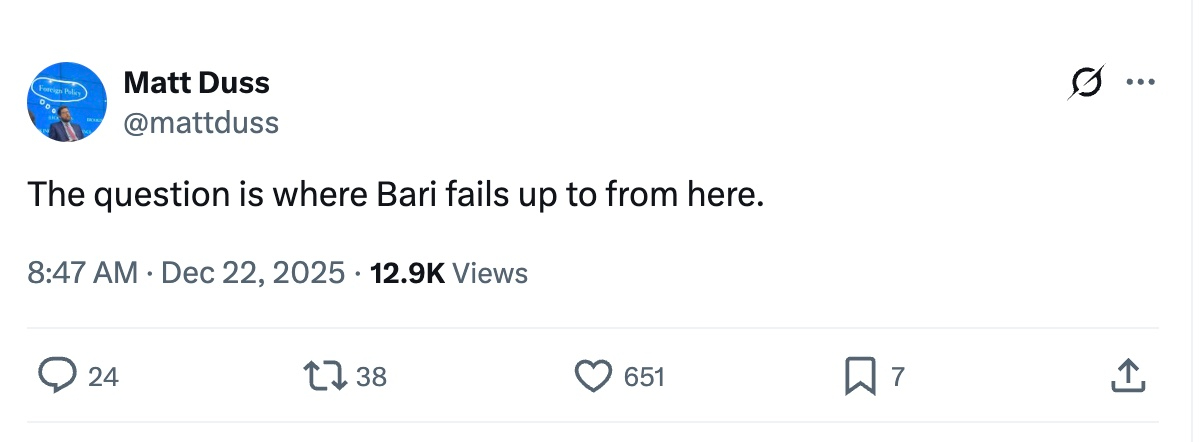1200x442 pixels.
Task: Click the share upload arrow icon
Action: coord(1126,376)
